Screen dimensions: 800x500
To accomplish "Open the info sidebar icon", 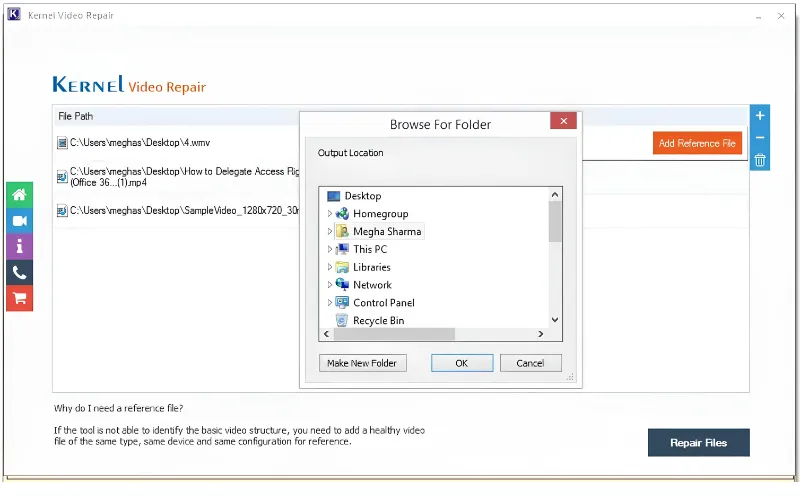I will pos(19,247).
